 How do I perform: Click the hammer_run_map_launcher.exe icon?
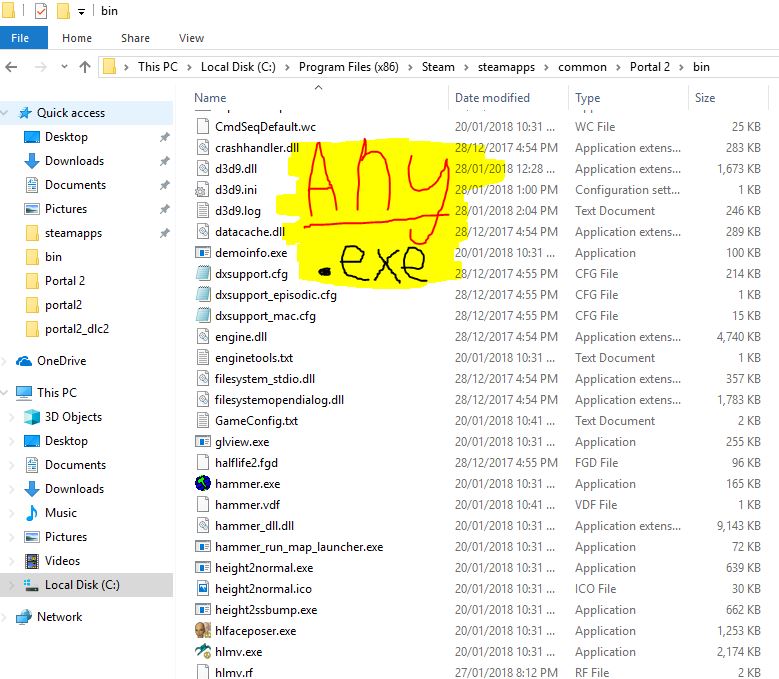[203, 546]
